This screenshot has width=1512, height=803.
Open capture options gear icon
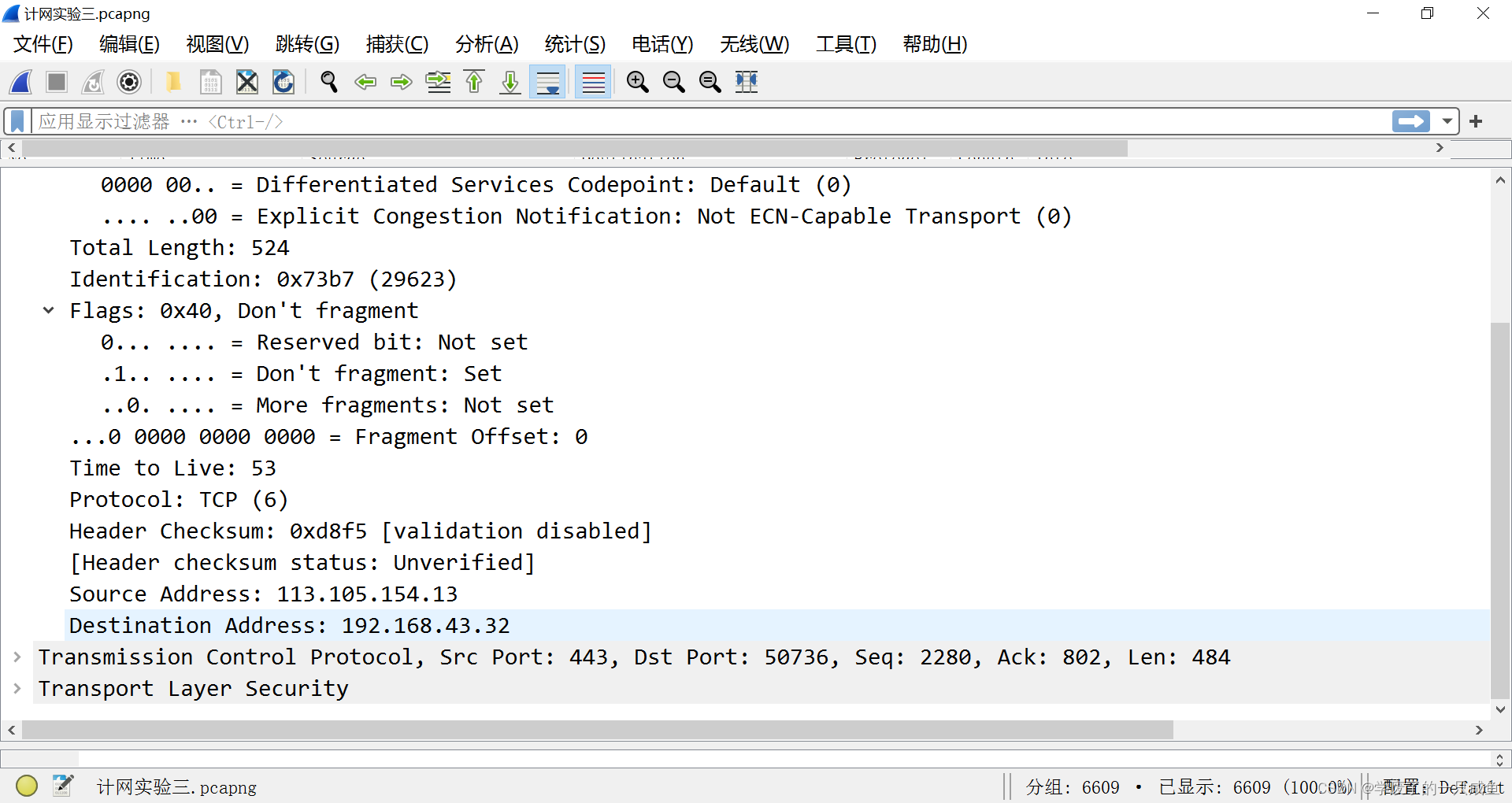(129, 82)
